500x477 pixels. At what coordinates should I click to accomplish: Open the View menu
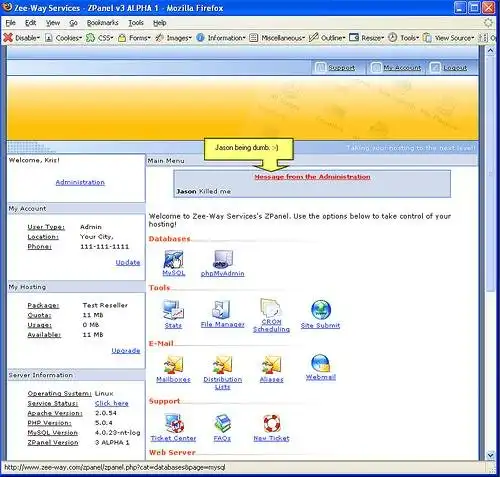53,23
